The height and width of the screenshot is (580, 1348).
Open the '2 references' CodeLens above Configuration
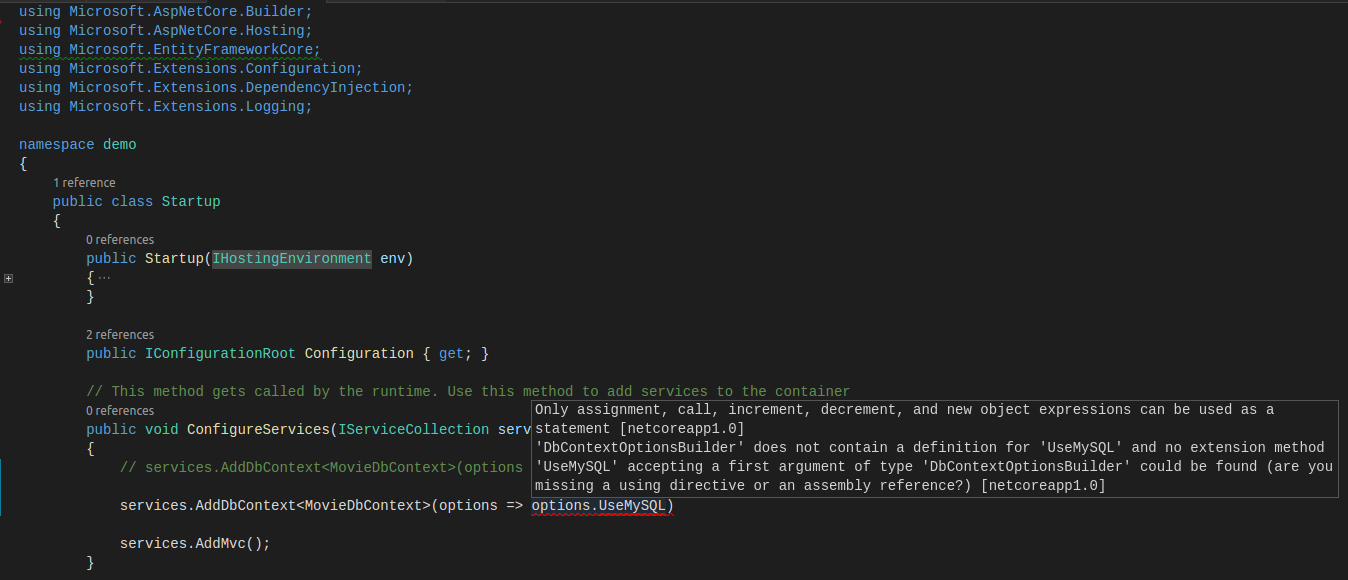120,334
